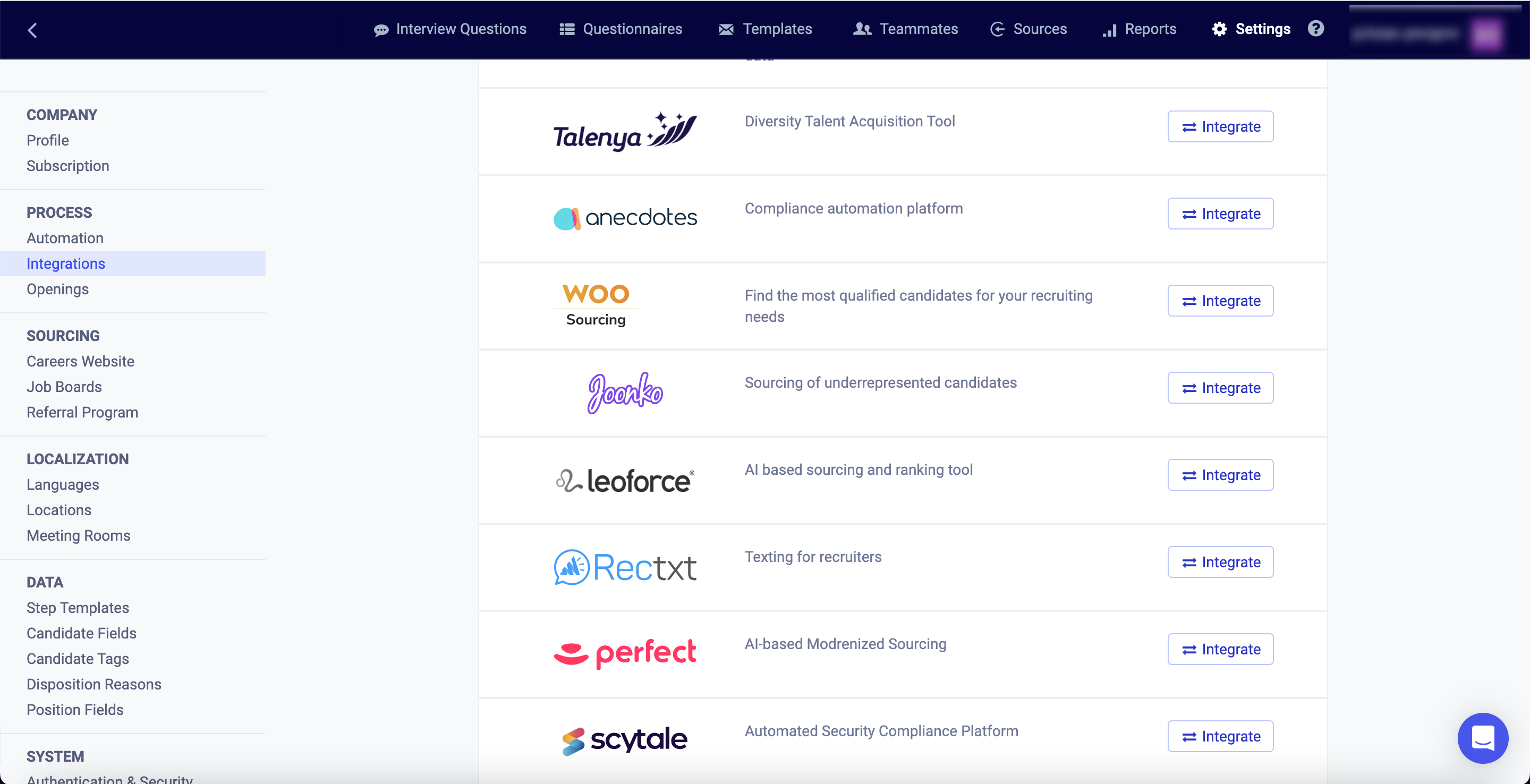Screen dimensions: 1530x784
Task: Open the help question mark icon
Action: coord(1315,29)
